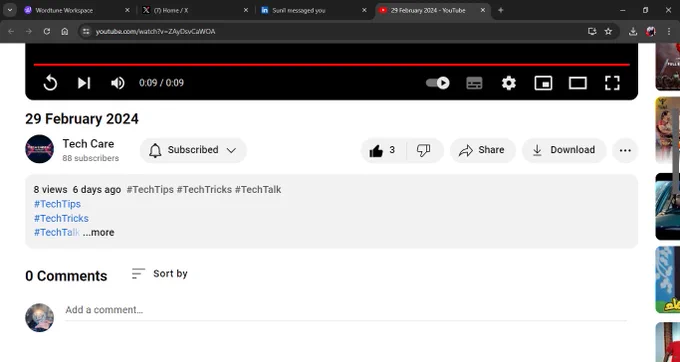This screenshot has height=362, width=680.
Task: Close the LinkedIn tab
Action: click(364, 10)
